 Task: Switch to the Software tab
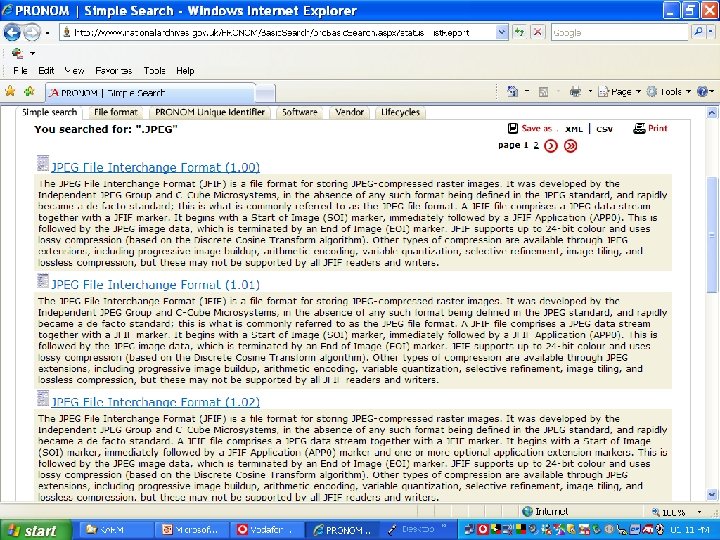click(300, 112)
